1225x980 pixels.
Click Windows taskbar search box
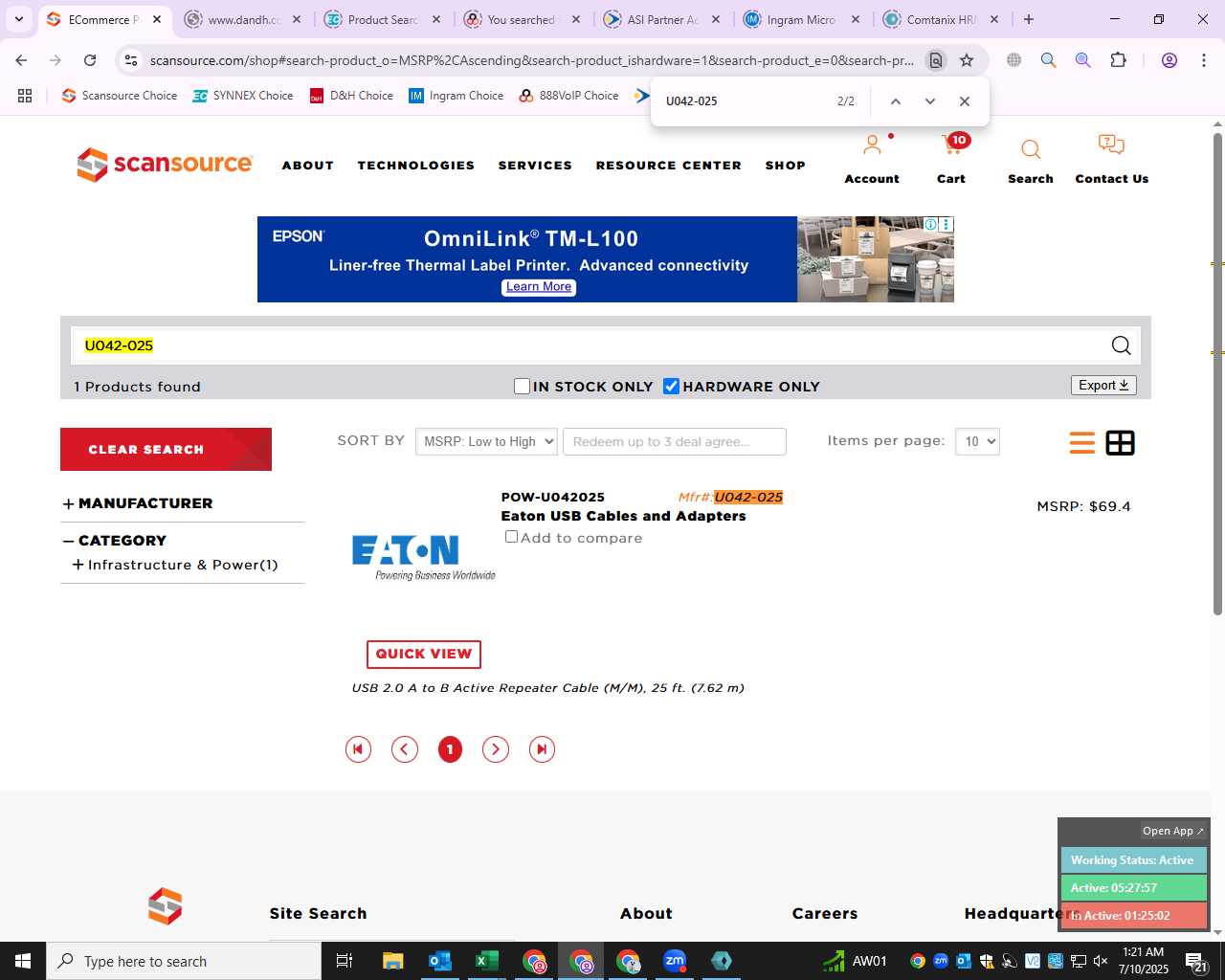(x=184, y=961)
